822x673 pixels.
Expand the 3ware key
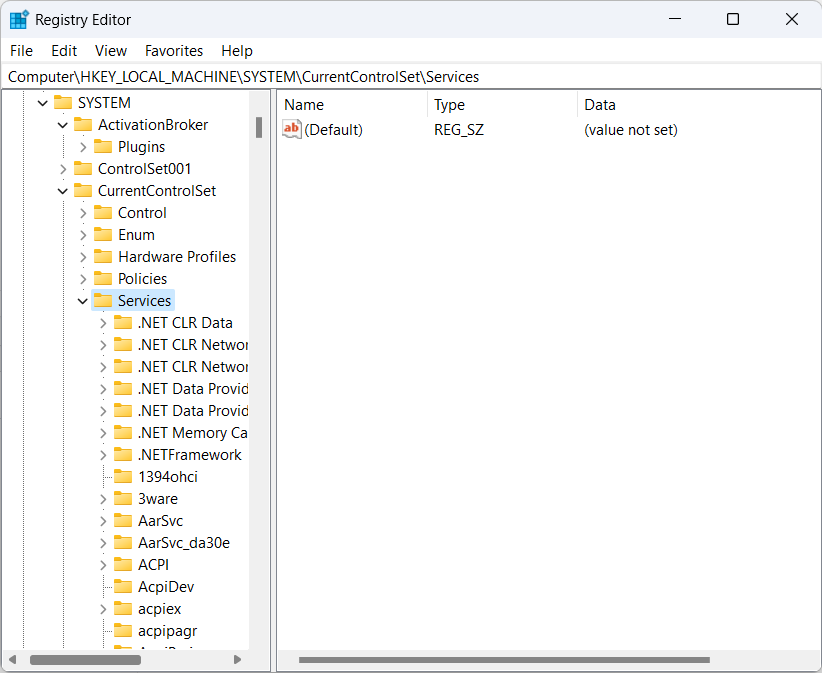click(103, 500)
